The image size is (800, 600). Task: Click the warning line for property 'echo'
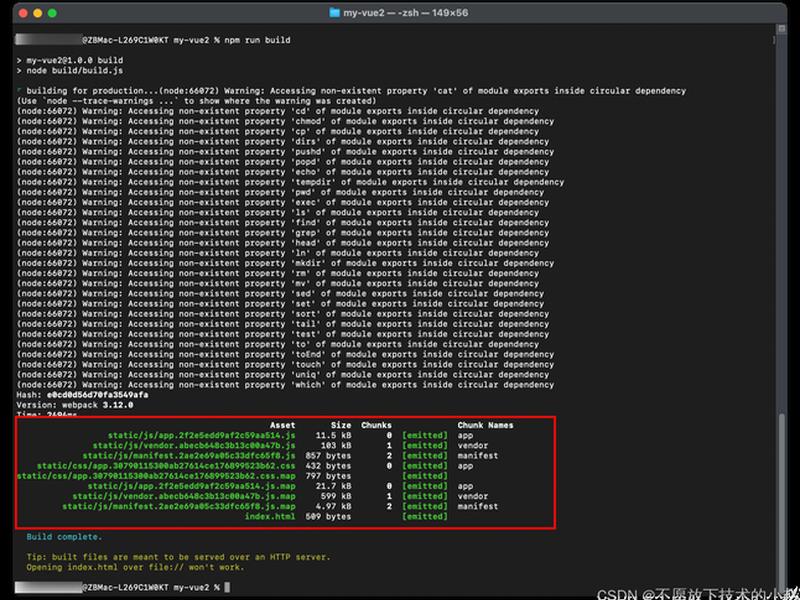coord(283,172)
